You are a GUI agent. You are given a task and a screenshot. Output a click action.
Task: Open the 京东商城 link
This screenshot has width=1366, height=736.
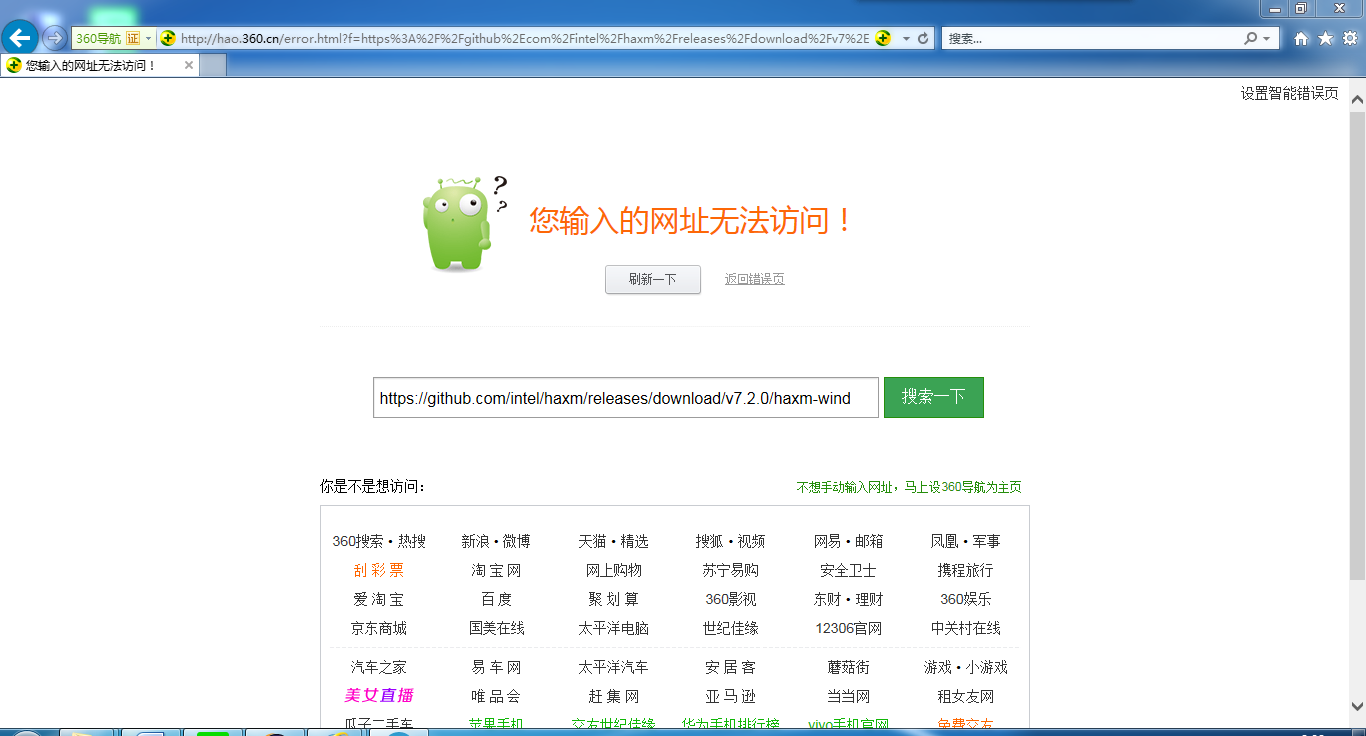click(x=379, y=628)
